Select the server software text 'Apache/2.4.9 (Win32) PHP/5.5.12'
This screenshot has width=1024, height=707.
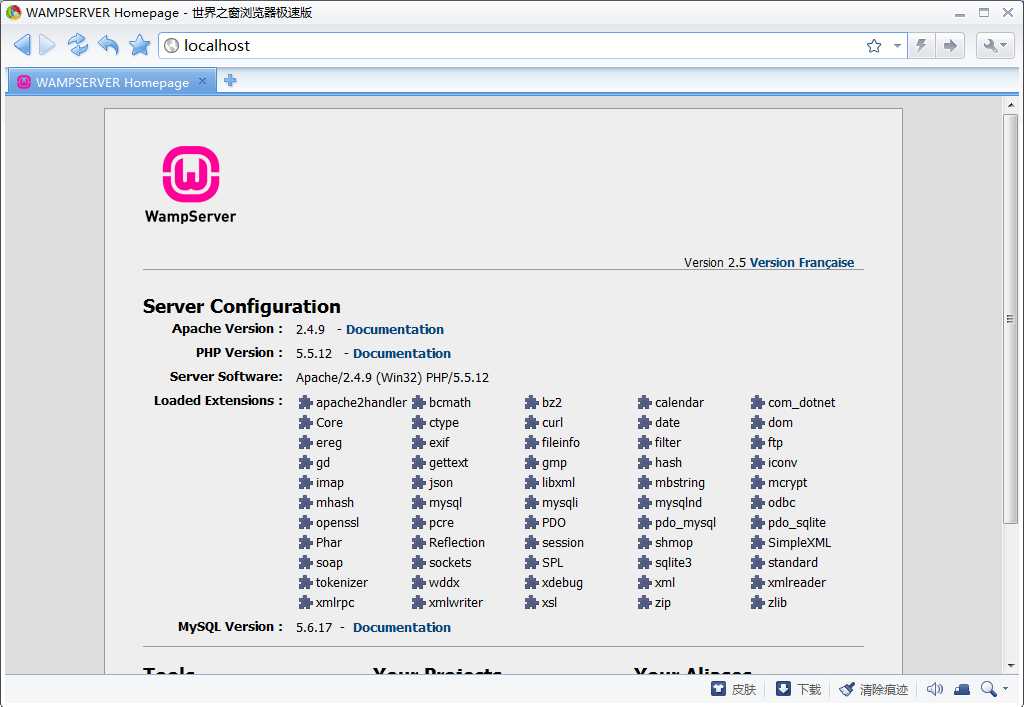coord(392,377)
